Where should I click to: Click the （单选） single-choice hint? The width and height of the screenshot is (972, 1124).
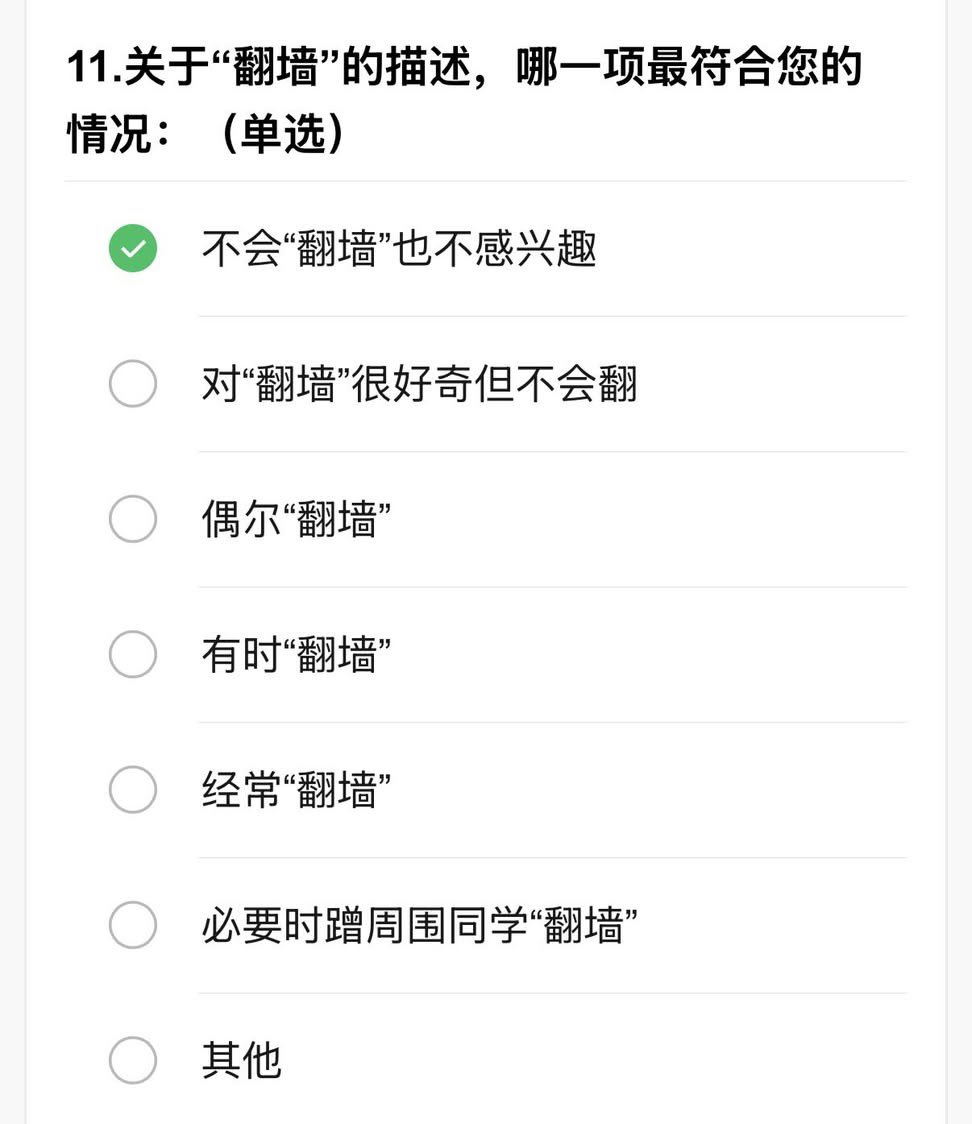click(x=283, y=134)
